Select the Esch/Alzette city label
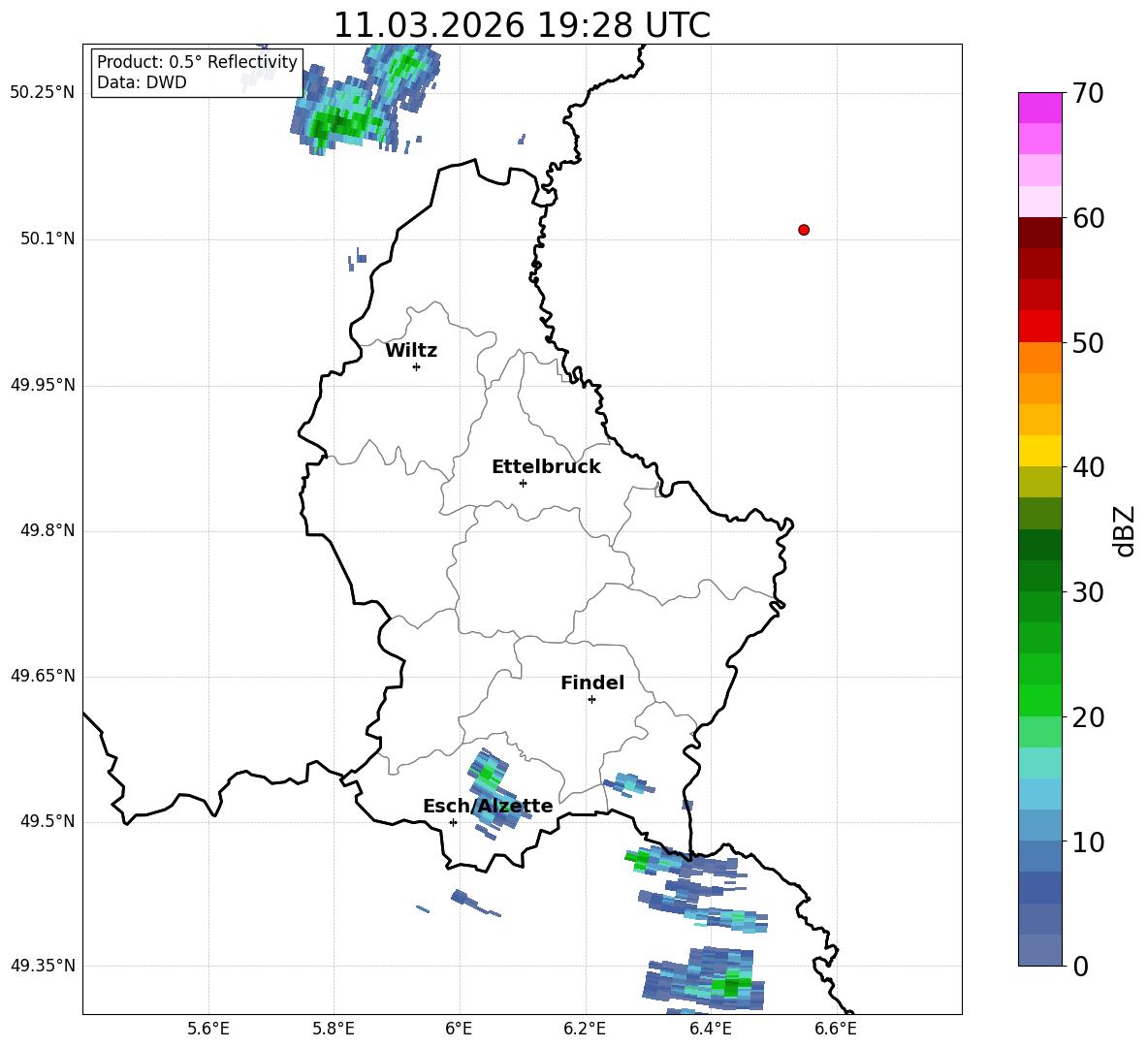Viewport: 1148px width, 1048px height. click(488, 806)
